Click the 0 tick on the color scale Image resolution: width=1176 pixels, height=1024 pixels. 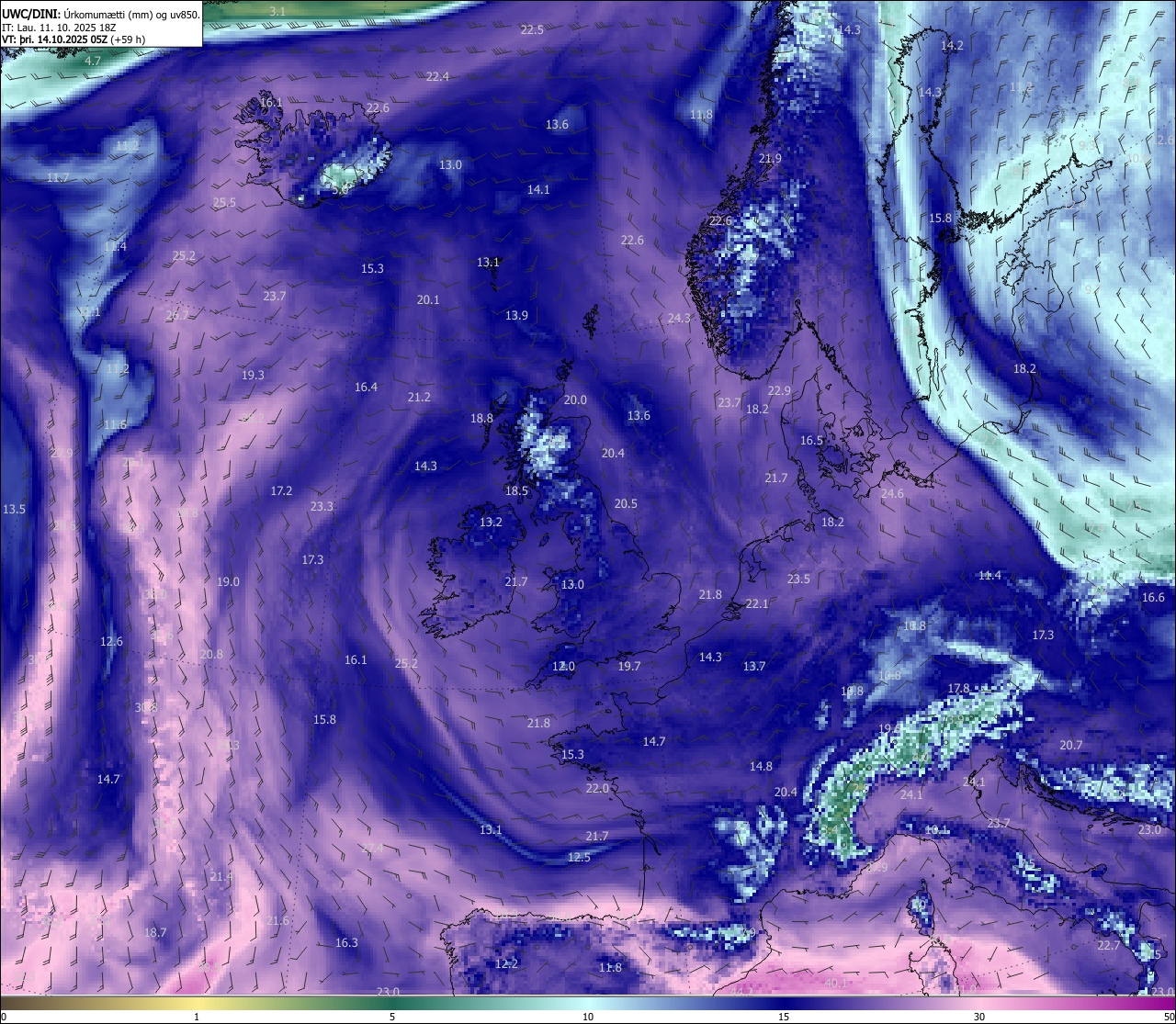[4, 1017]
